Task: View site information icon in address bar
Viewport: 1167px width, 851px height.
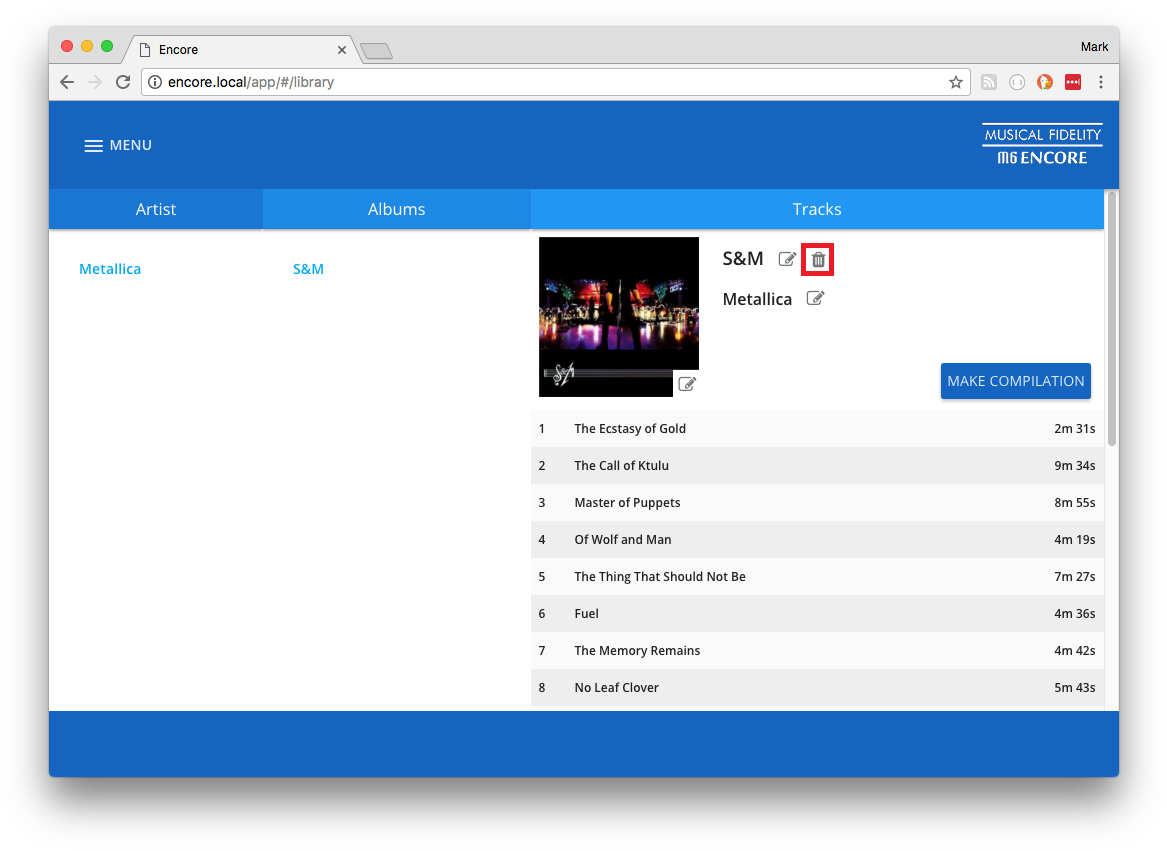Action: 155,82
